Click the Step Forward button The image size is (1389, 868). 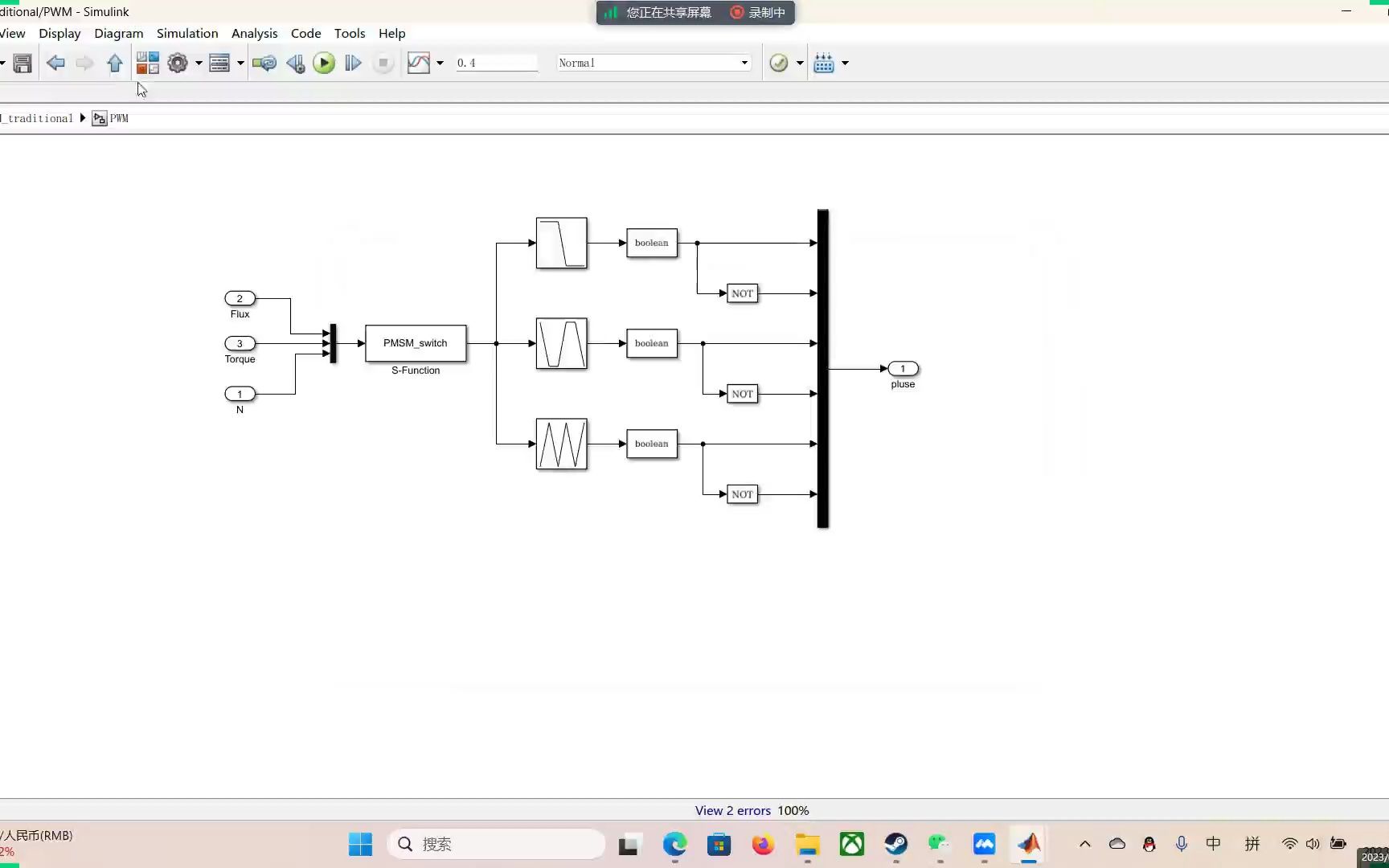pos(353,63)
